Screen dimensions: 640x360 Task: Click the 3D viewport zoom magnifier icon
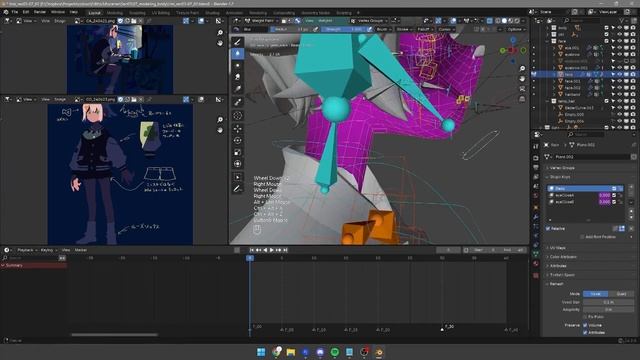point(522,68)
